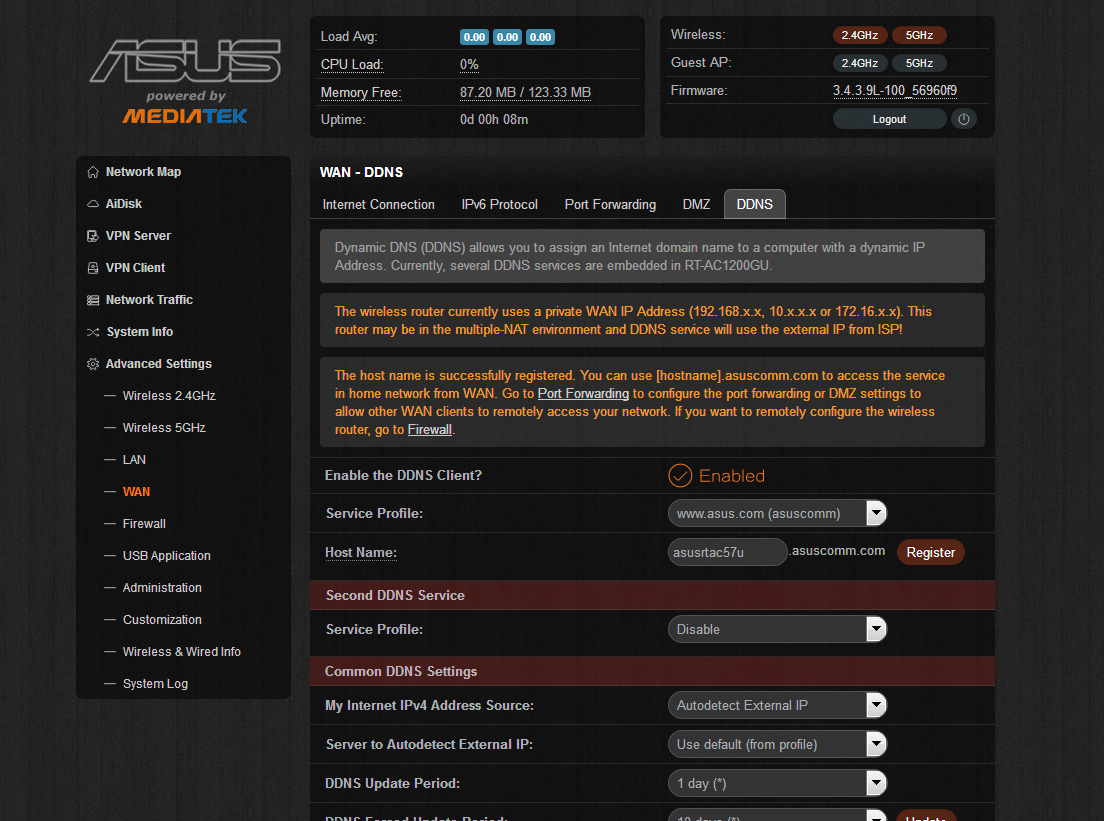Image resolution: width=1104 pixels, height=821 pixels.
Task: Open the first Service Profile dropdown
Action: (x=777, y=513)
